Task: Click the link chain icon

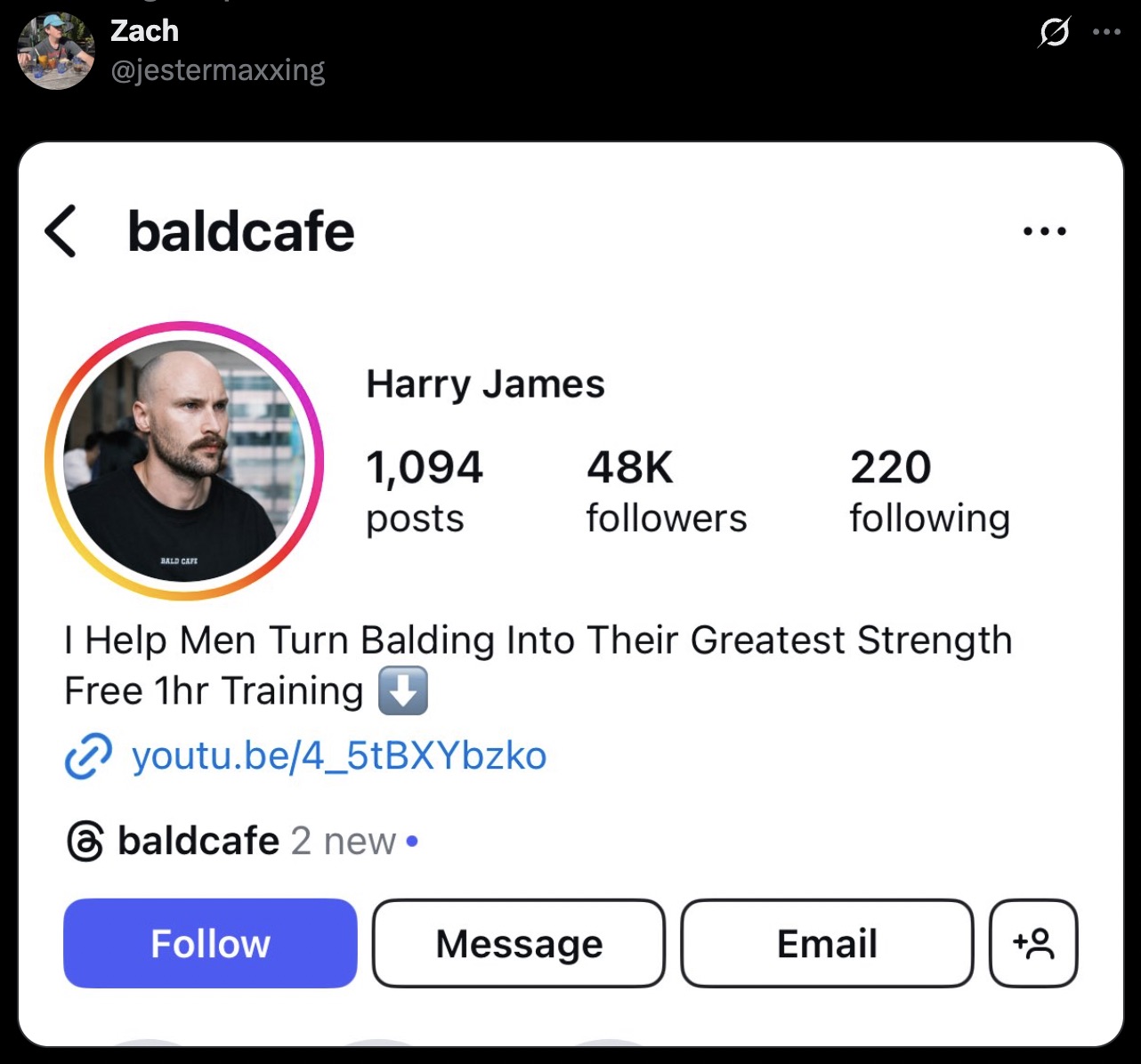Action: (88, 757)
